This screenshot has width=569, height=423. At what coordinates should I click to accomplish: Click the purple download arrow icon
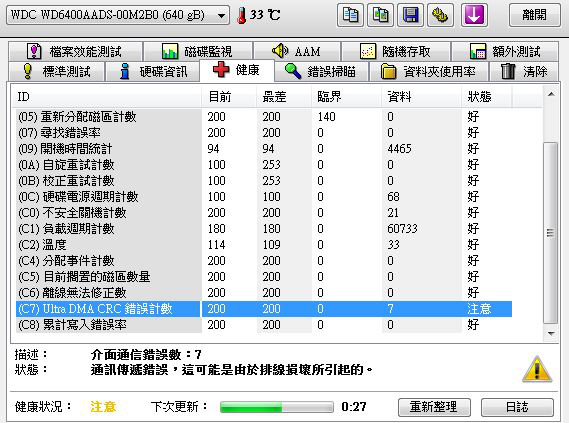point(474,15)
